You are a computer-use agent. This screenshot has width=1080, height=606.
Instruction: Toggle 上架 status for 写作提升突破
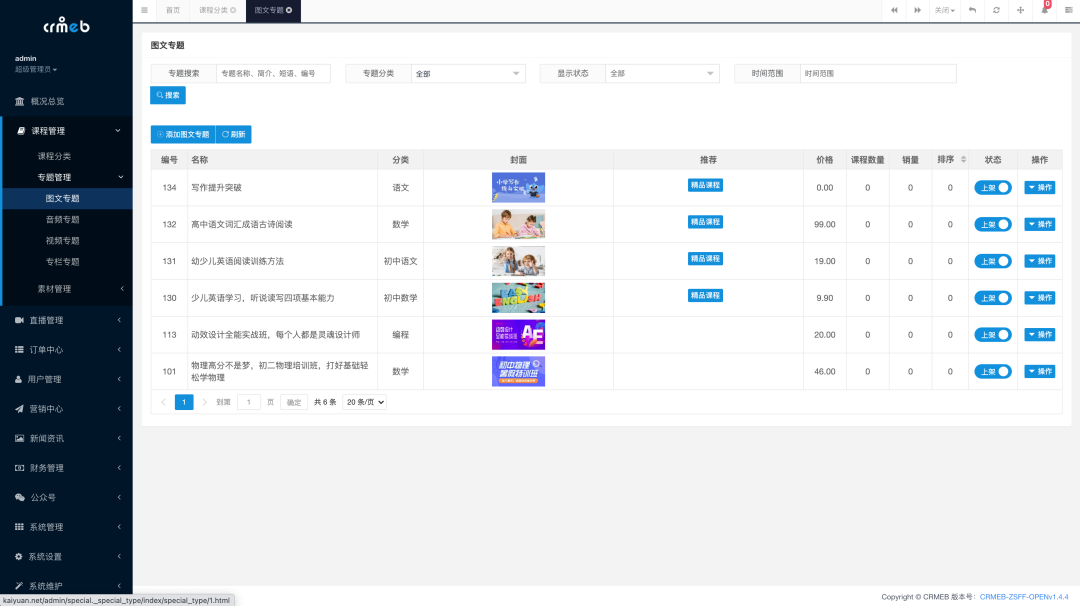pos(992,187)
